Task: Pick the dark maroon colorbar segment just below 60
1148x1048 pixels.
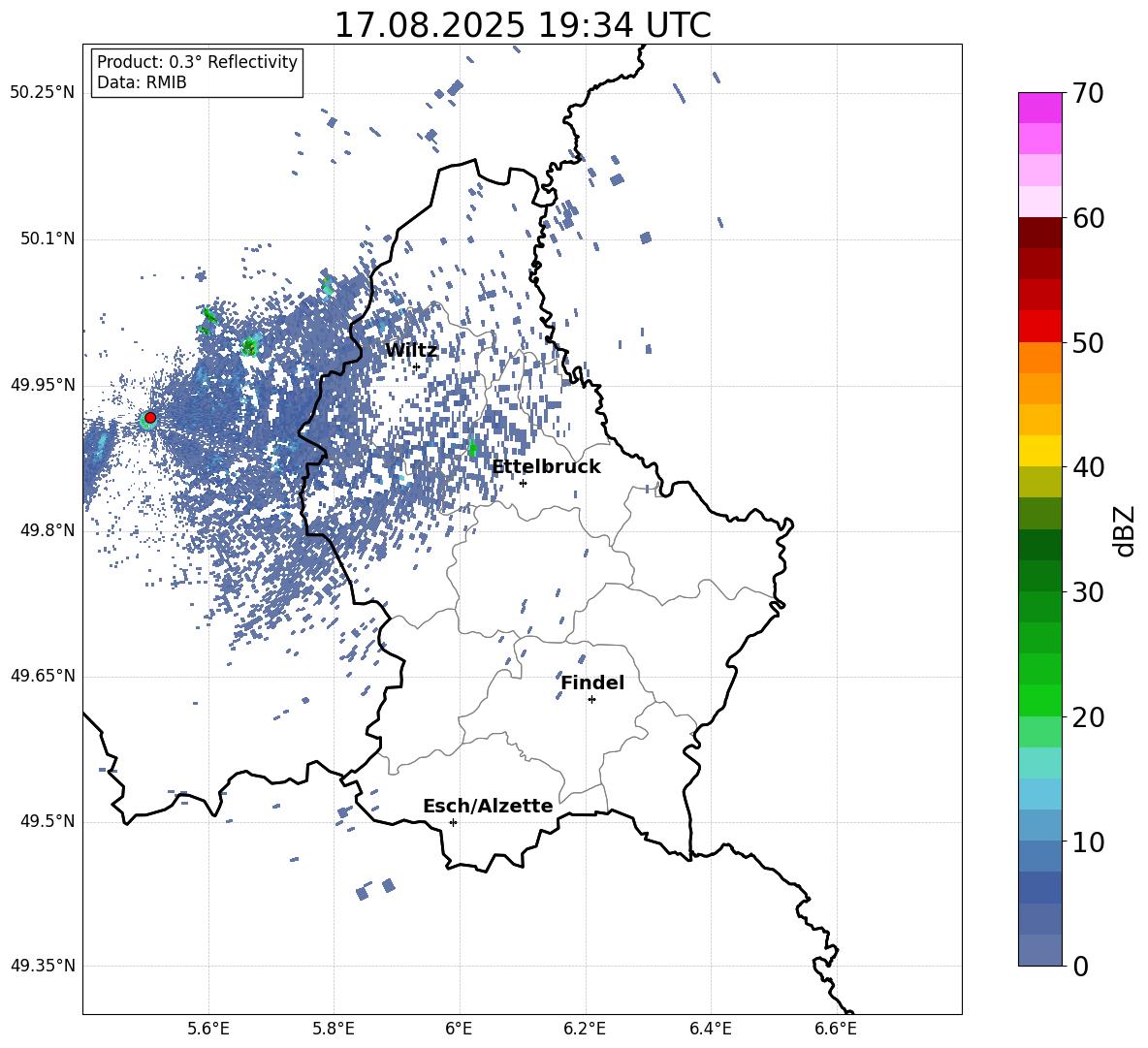Action: point(1040,233)
